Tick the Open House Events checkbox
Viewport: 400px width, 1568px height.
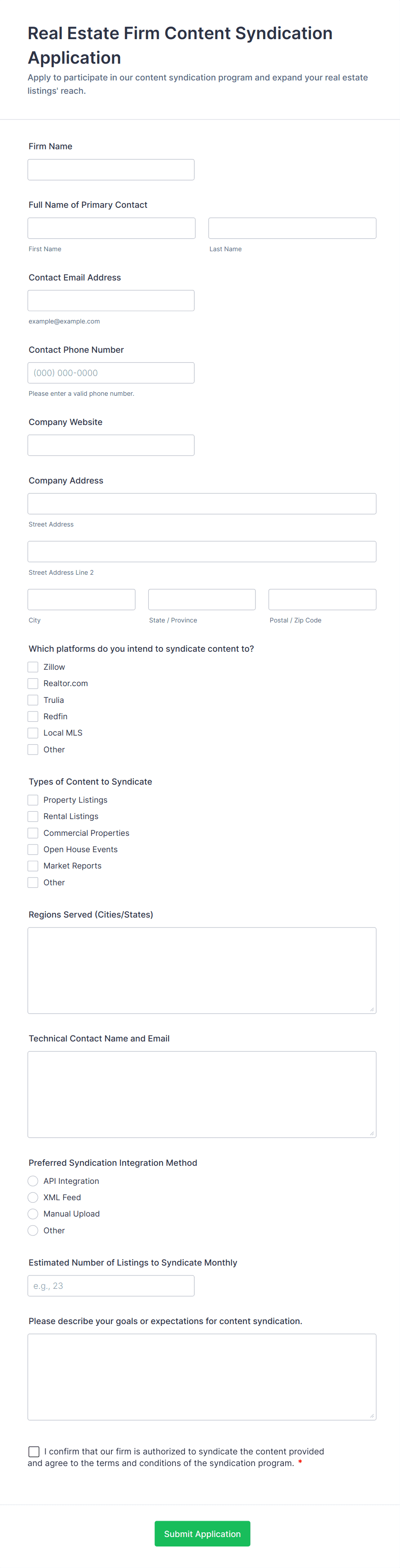(33, 849)
